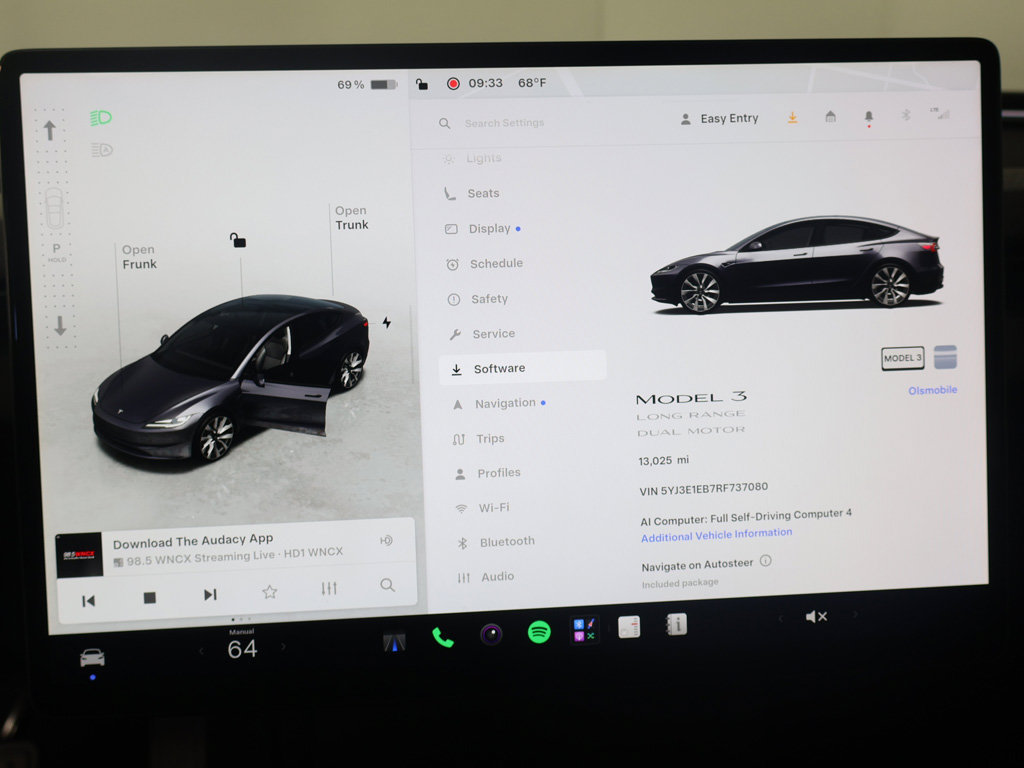
Task: Raise volume with right chevron by speaker
Action: [x=855, y=615]
